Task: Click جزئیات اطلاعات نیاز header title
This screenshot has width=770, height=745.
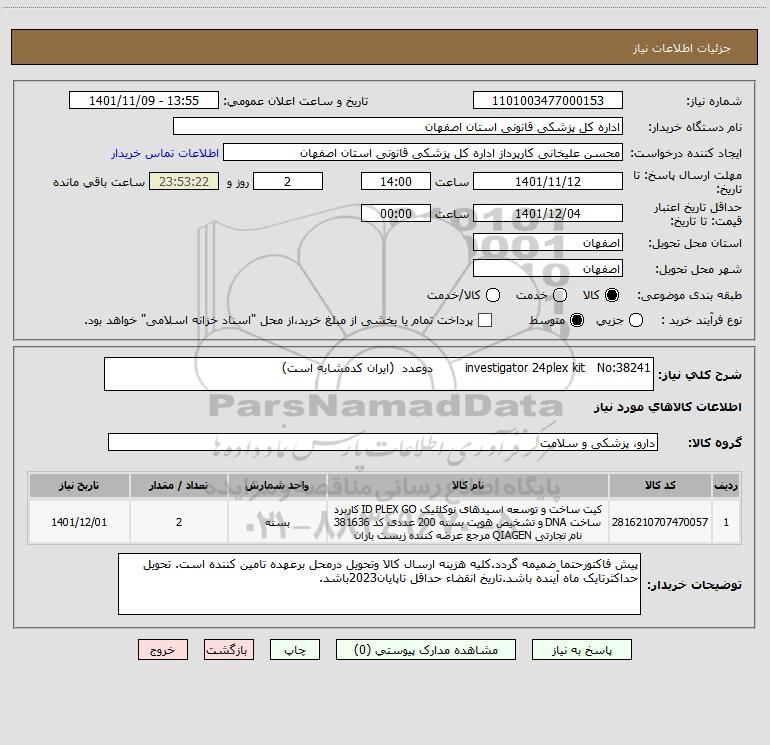Action: pyautogui.click(x=682, y=48)
